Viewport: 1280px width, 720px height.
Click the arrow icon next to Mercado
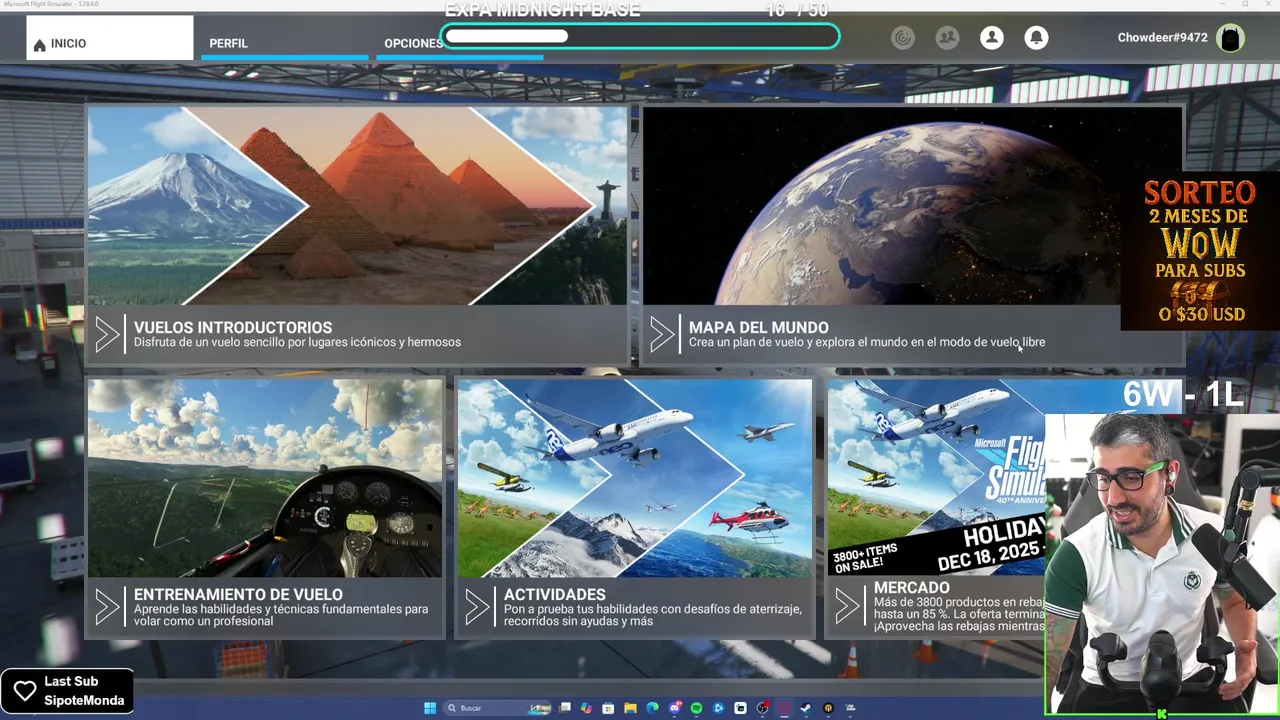click(x=847, y=606)
